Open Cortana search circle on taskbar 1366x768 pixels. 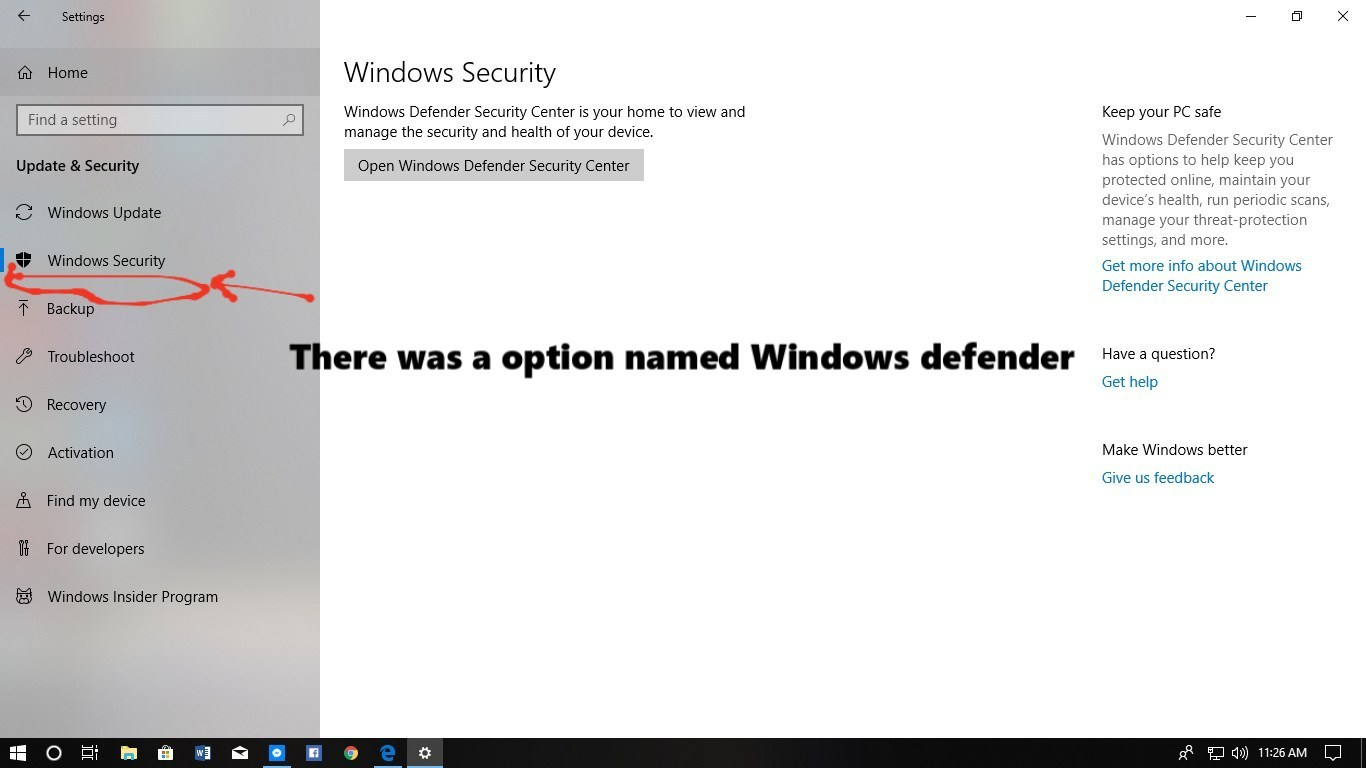click(x=54, y=753)
